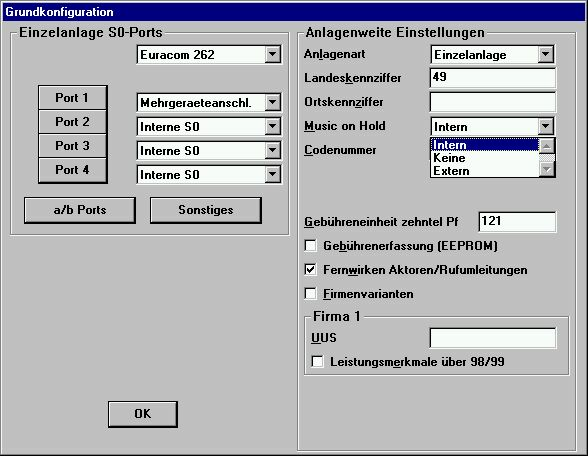Click the Port 1 button
Image resolution: width=588 pixels, height=456 pixels.
(x=72, y=98)
